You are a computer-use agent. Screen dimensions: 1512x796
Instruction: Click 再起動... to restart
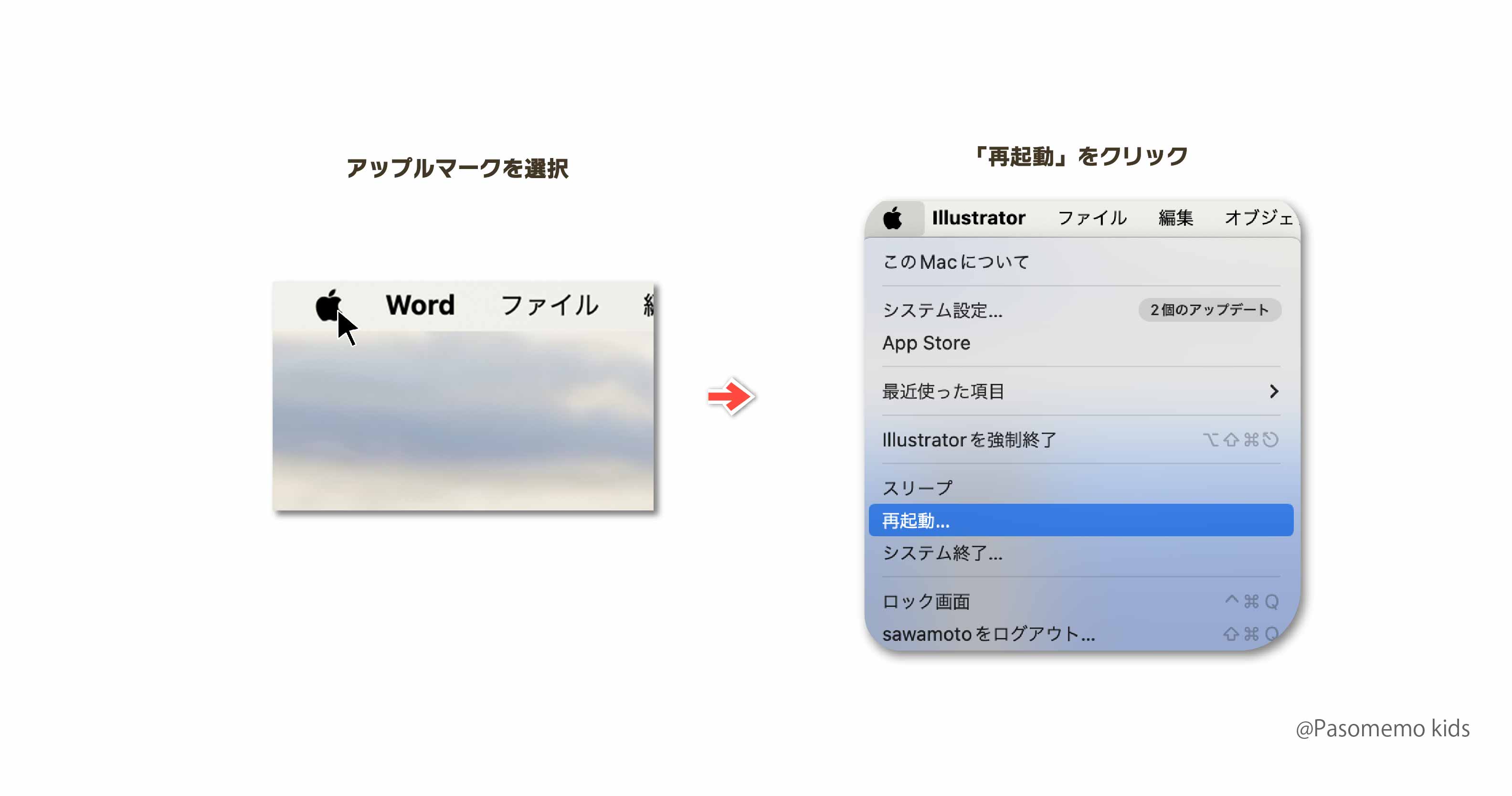(x=1081, y=520)
